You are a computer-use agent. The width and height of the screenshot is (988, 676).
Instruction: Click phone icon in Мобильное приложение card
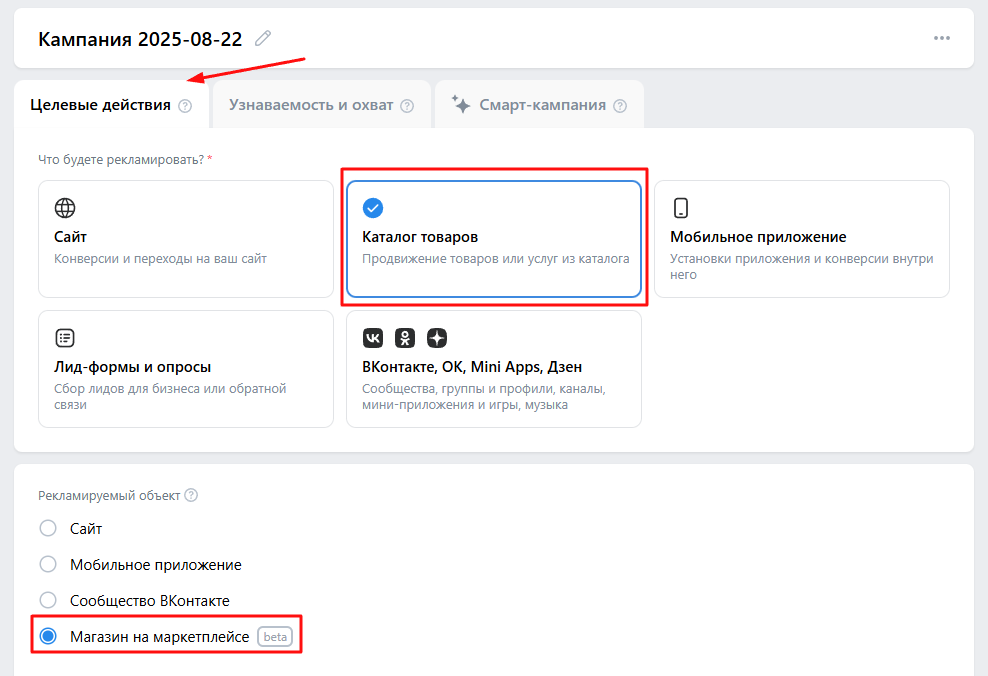681,208
